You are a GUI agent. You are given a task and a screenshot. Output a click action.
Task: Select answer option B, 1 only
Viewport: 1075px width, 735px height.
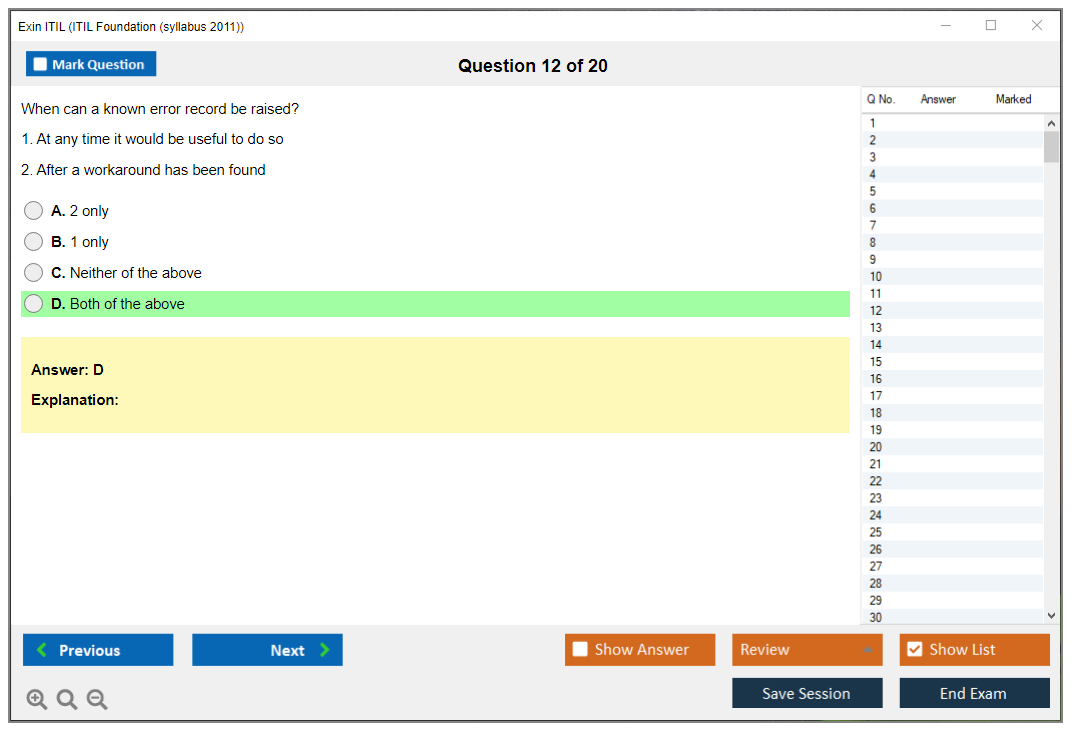tap(34, 242)
